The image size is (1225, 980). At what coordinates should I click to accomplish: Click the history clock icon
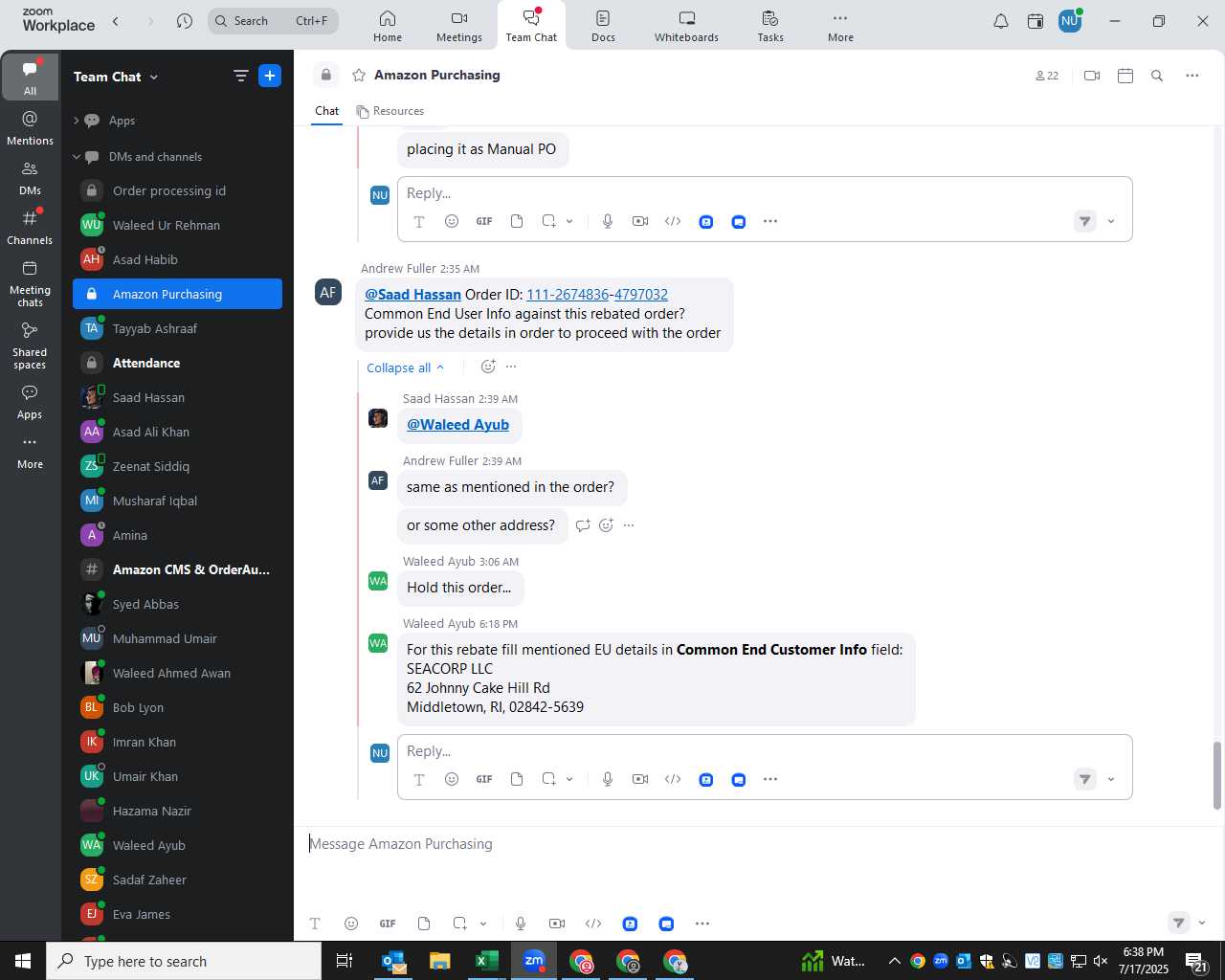click(185, 21)
